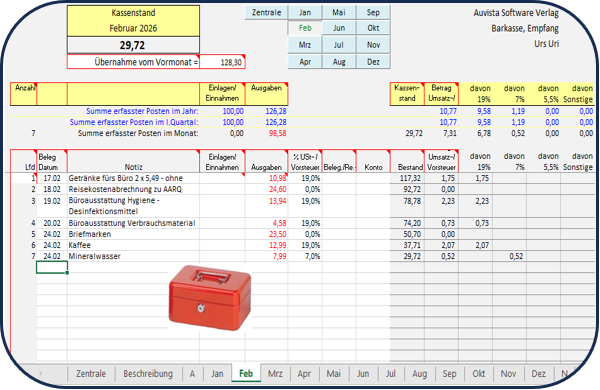Click Bestand value 50,70

tap(407, 234)
